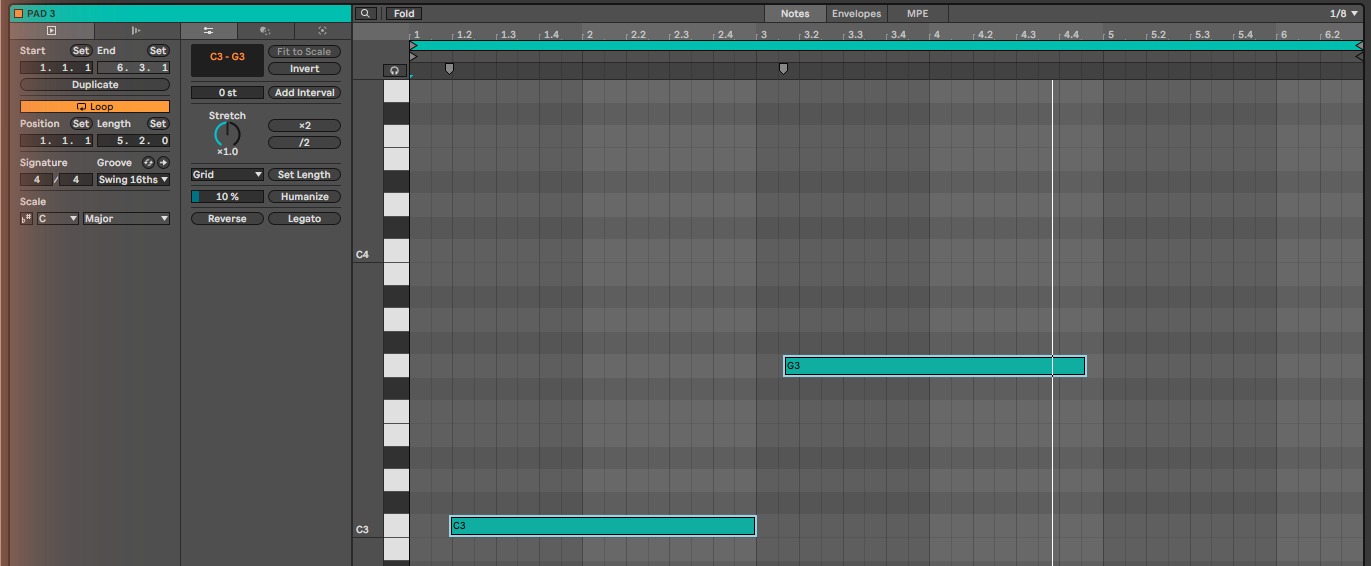Click the End position field 6. 3. 1

pos(133,68)
